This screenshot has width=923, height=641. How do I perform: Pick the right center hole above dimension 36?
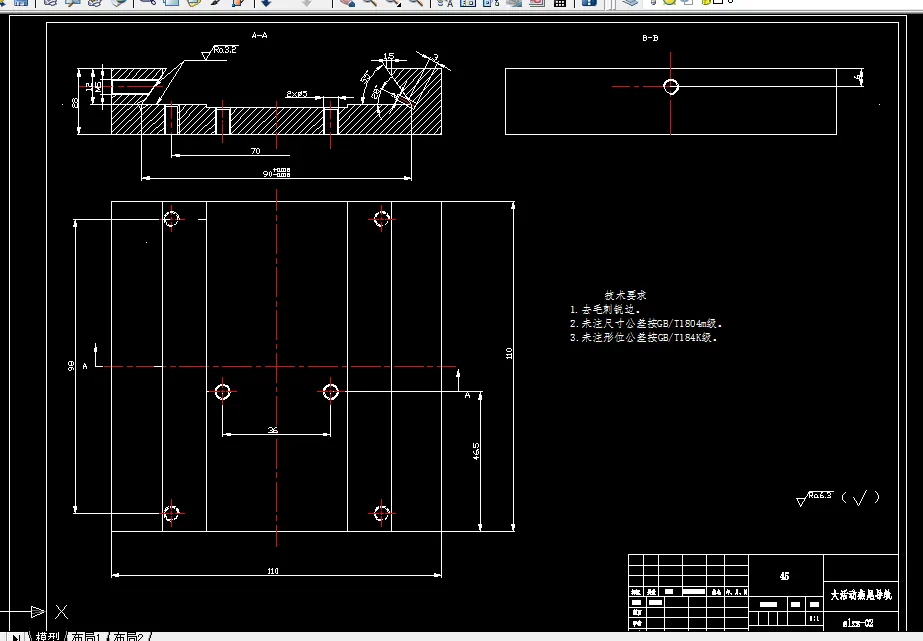tap(331, 391)
